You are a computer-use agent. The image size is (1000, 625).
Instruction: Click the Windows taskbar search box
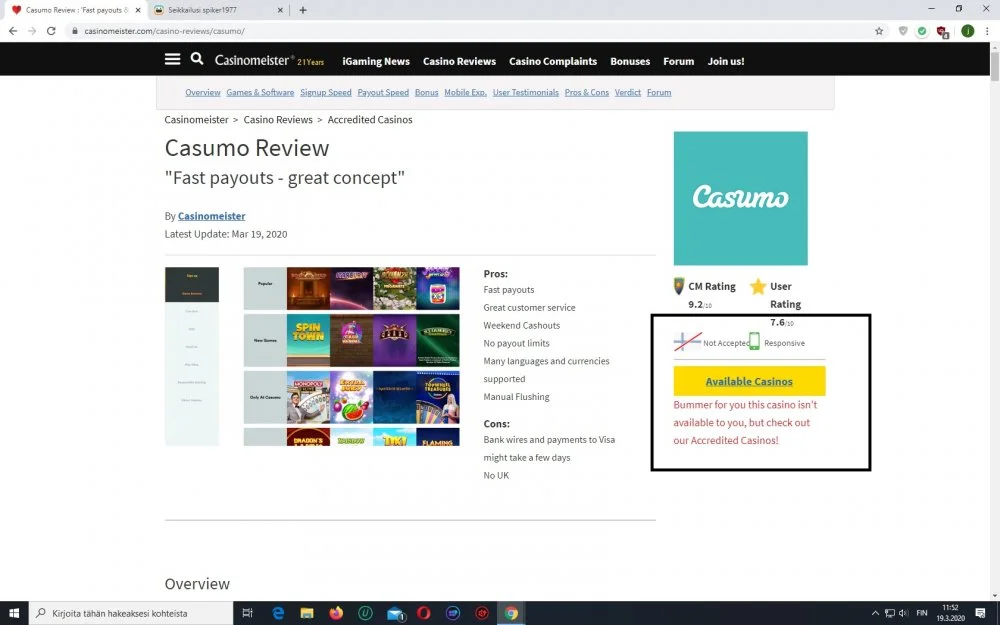(131, 613)
